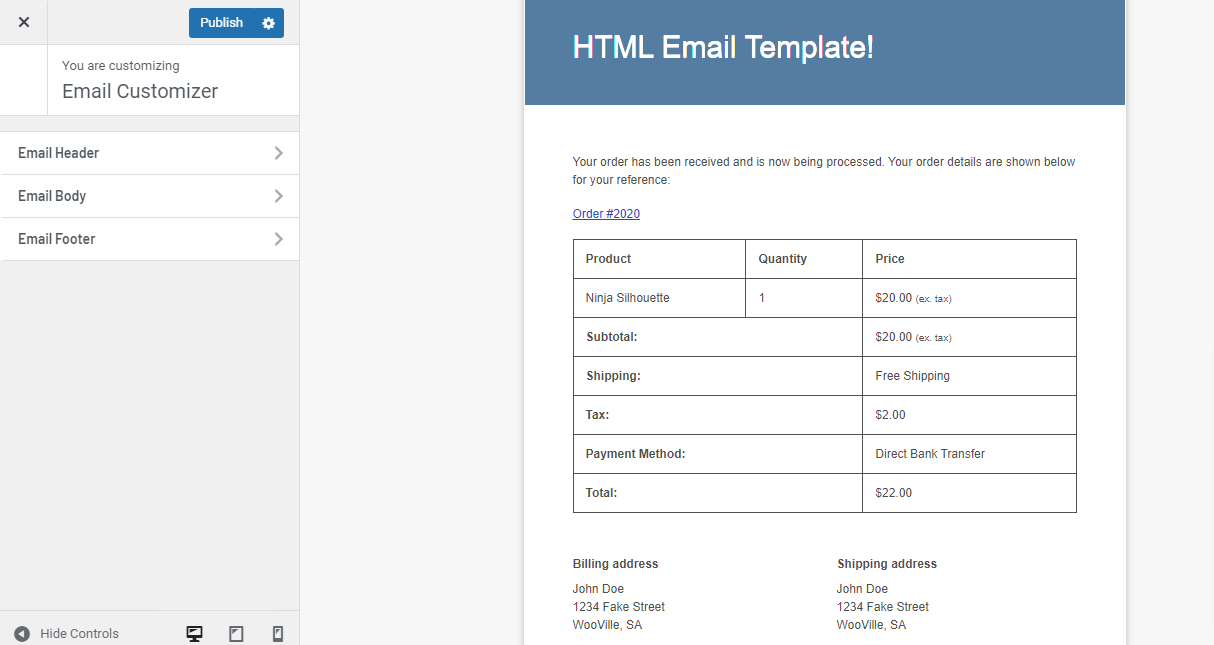
Task: Expand Email Header chevron arrow
Action: pyautogui.click(x=278, y=153)
